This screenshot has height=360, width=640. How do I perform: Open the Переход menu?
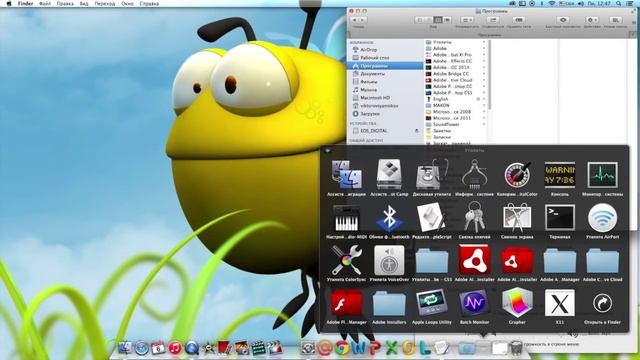pos(105,4)
